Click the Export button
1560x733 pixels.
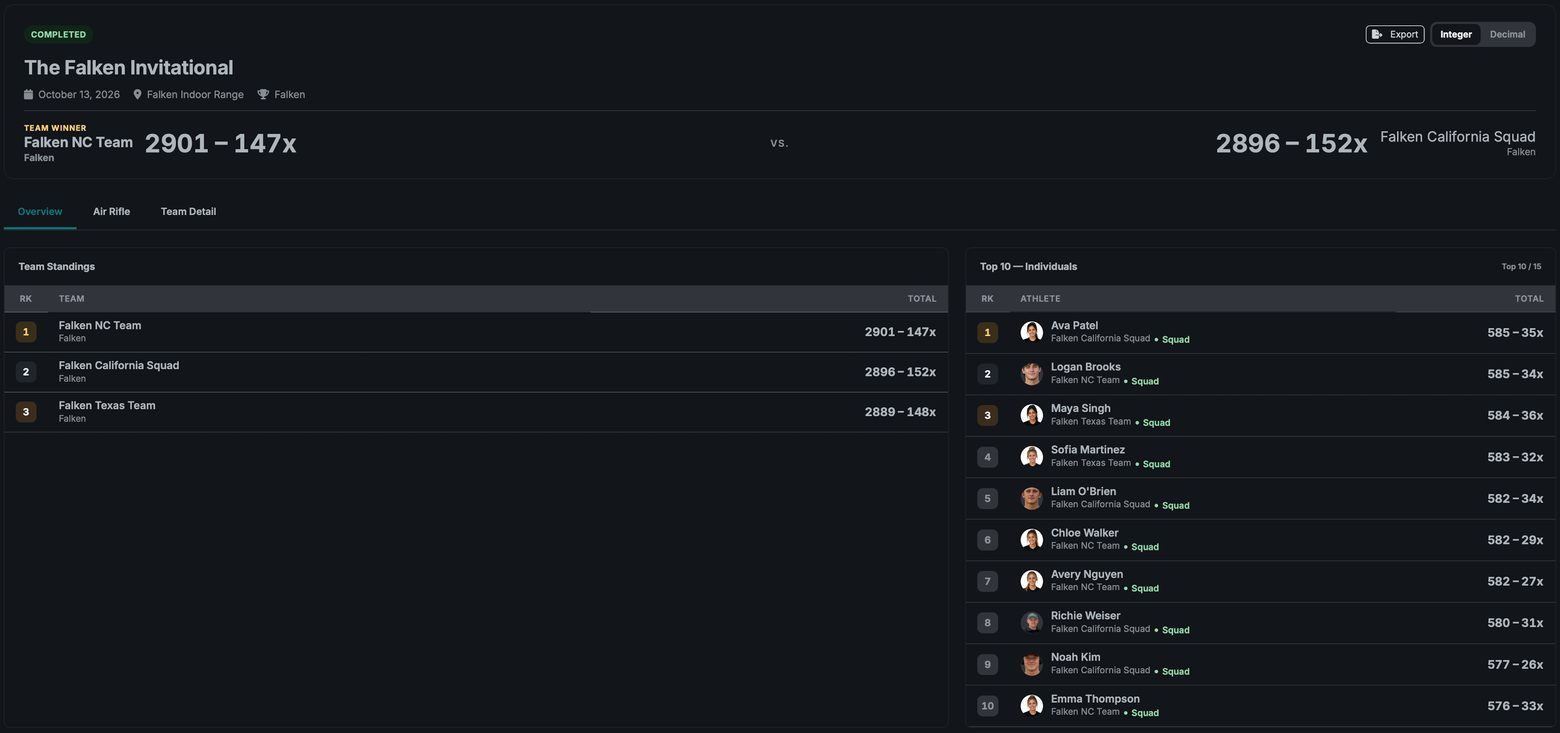point(1395,34)
